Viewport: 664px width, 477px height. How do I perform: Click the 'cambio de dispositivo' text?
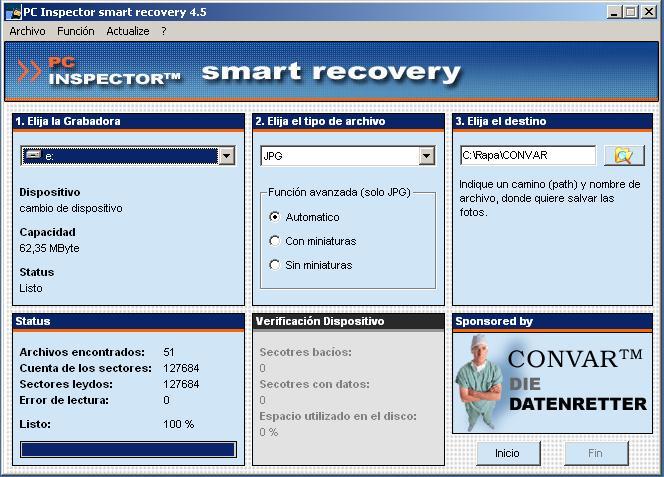(x=71, y=208)
